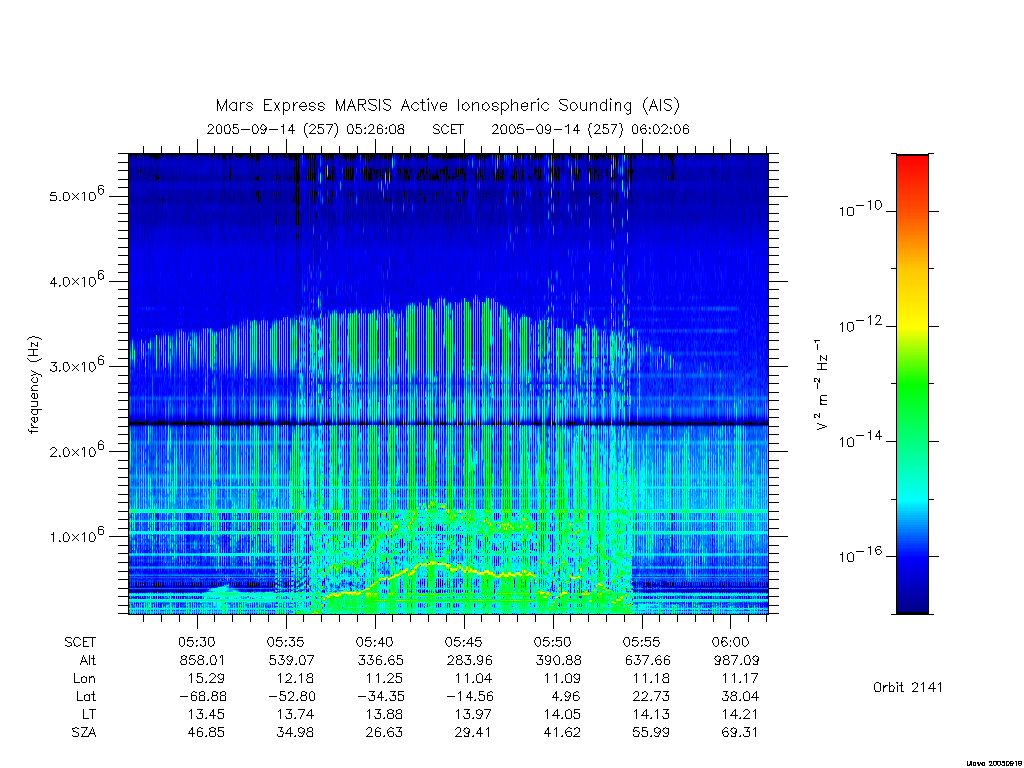Image resolution: width=1024 pixels, height=768 pixels.
Task: Click the longitude value 11.25
Action: (384, 679)
